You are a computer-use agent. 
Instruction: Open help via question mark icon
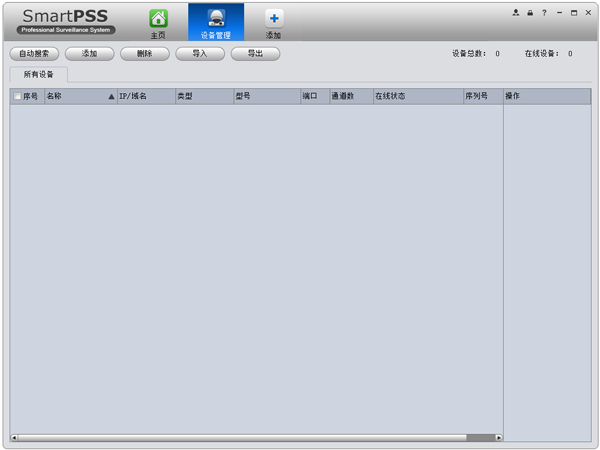[544, 13]
